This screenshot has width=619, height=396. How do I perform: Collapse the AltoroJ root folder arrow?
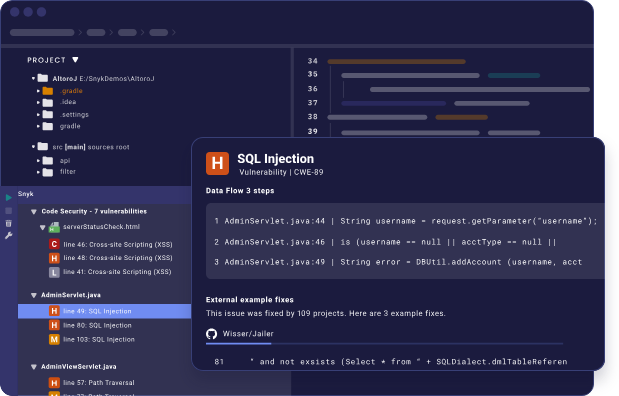point(33,79)
